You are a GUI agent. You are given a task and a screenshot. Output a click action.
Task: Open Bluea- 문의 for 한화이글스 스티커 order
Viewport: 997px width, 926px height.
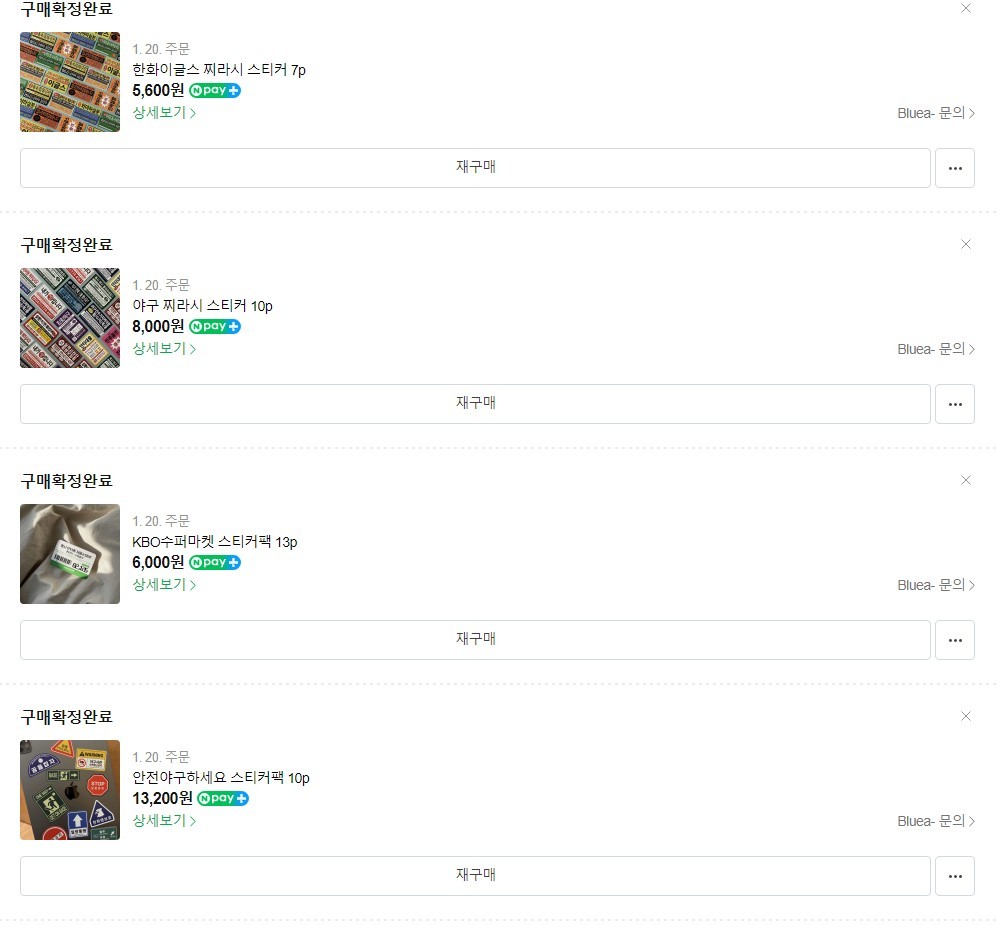click(936, 113)
